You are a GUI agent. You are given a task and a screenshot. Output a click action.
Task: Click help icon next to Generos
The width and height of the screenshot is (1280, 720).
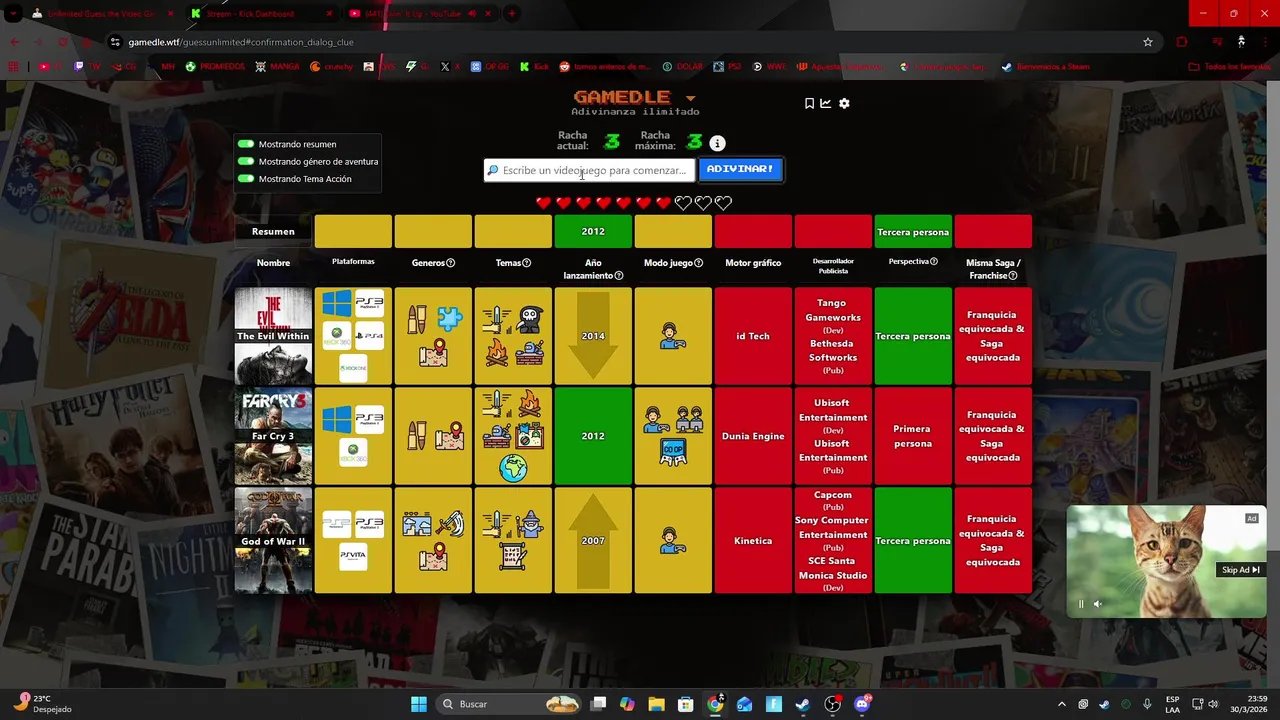451,263
